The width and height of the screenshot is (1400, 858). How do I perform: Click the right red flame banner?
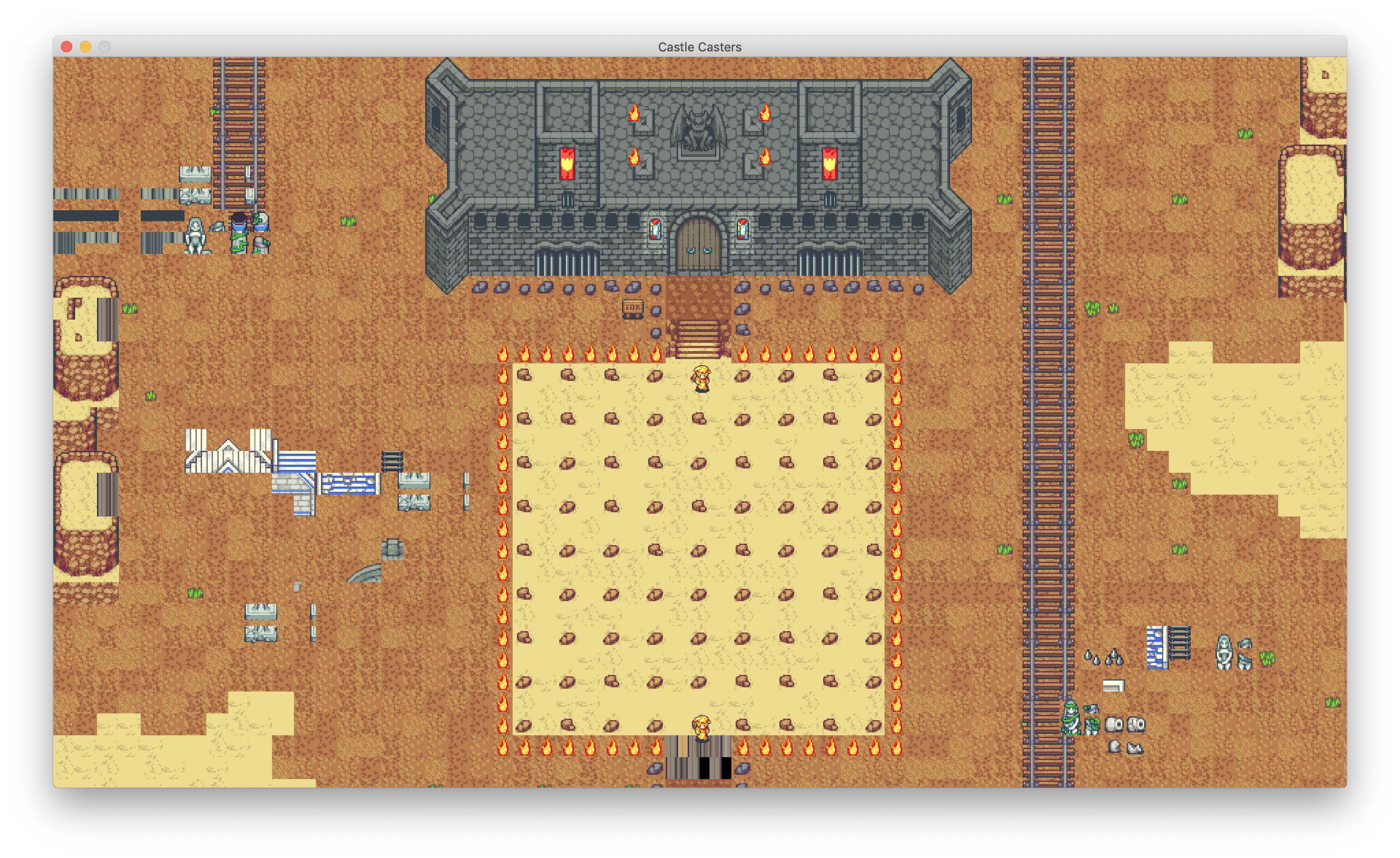829,164
